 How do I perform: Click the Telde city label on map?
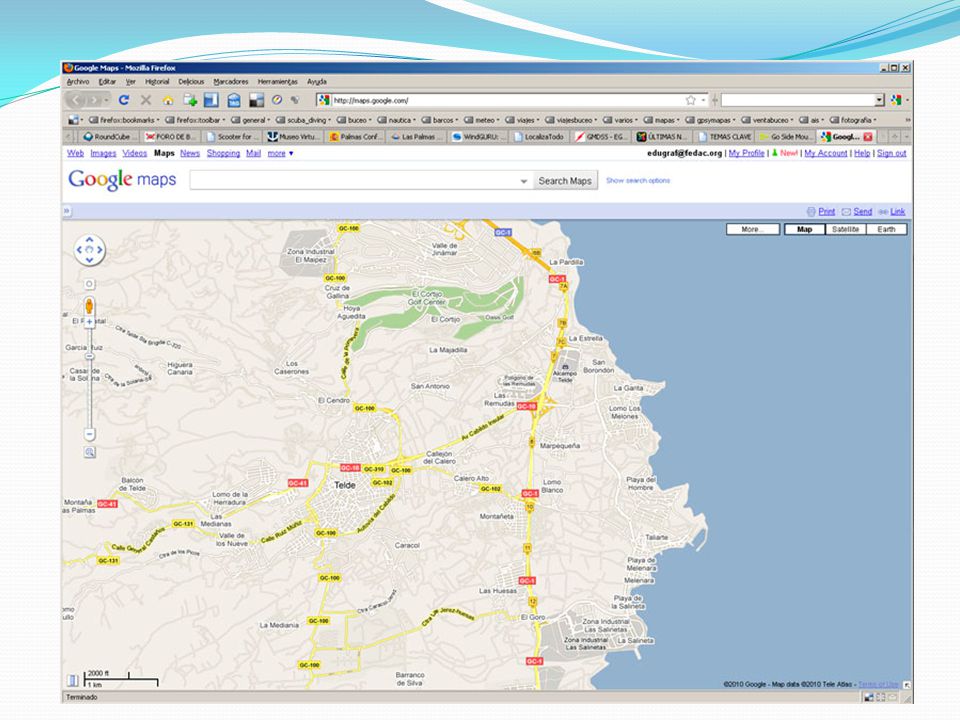point(345,485)
